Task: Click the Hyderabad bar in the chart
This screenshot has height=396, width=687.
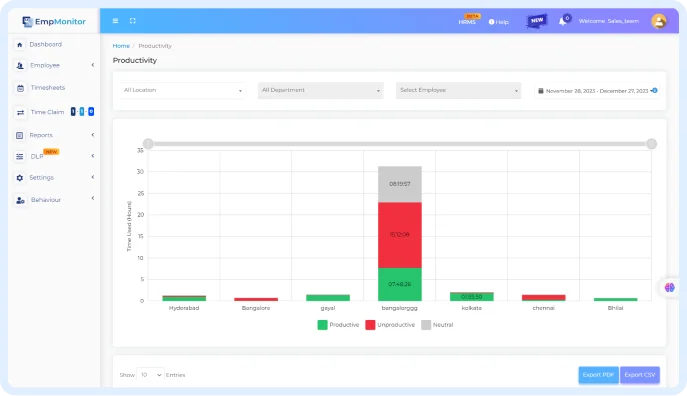Action: click(x=184, y=298)
